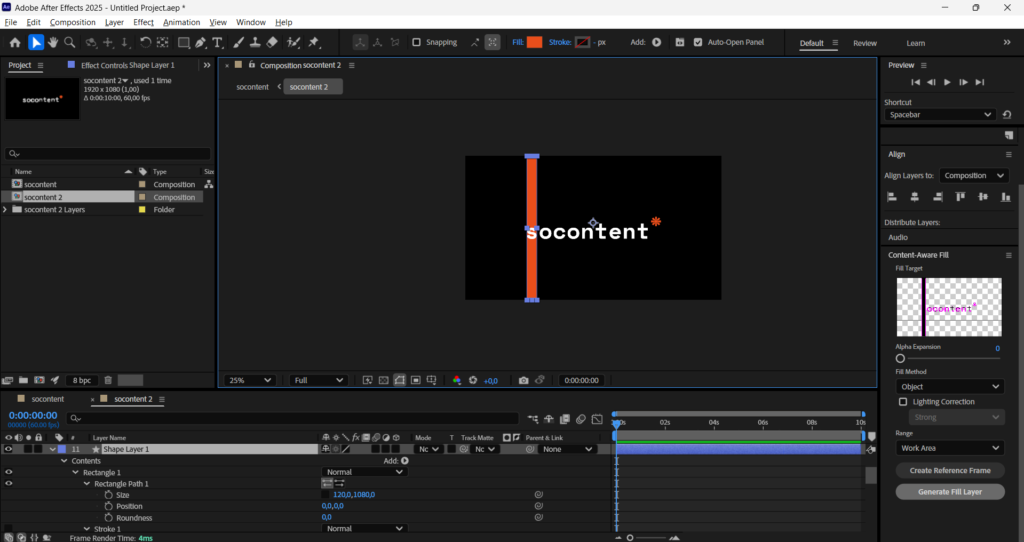The image size is (1024, 542).
Task: Jump to the last frame in Preview
Action: pos(980,82)
